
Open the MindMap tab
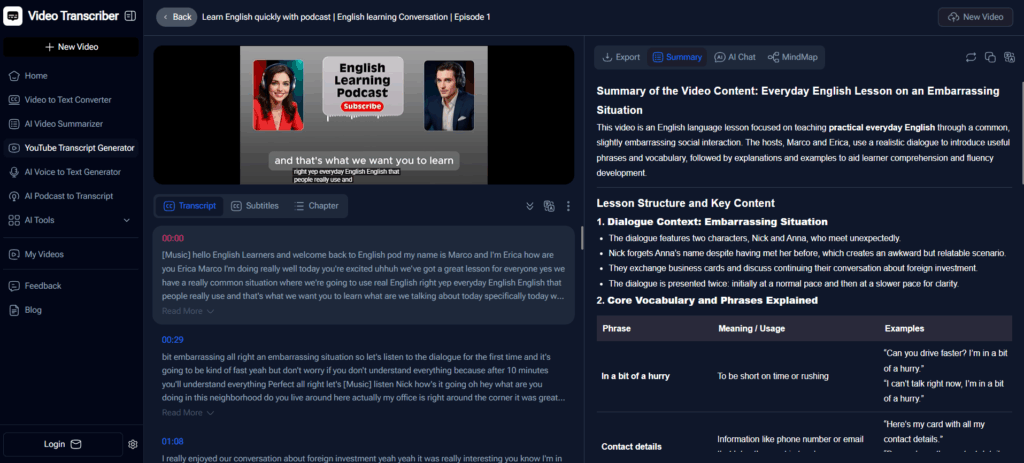[x=792, y=57]
